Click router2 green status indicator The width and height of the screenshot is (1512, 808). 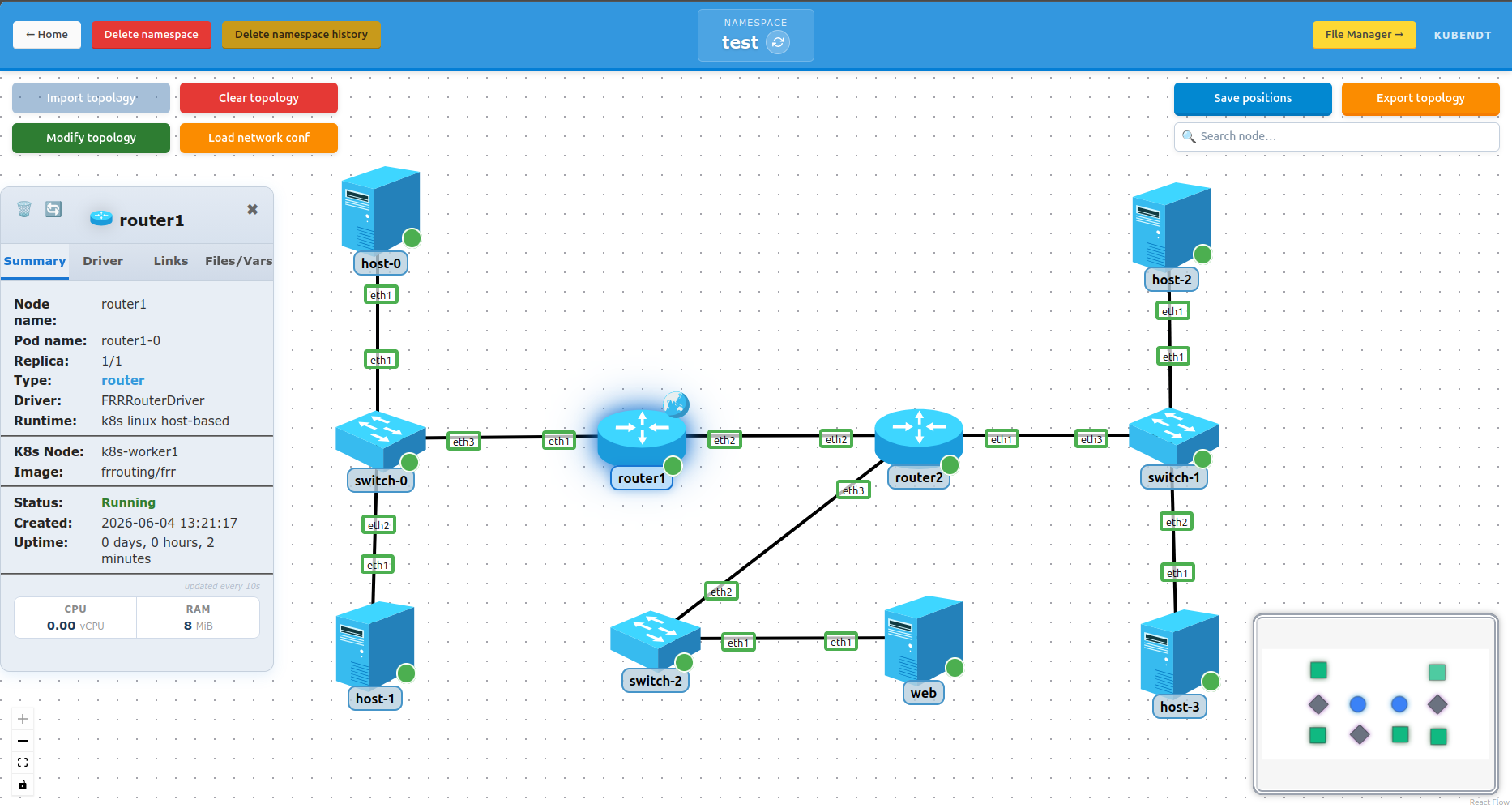[950, 464]
